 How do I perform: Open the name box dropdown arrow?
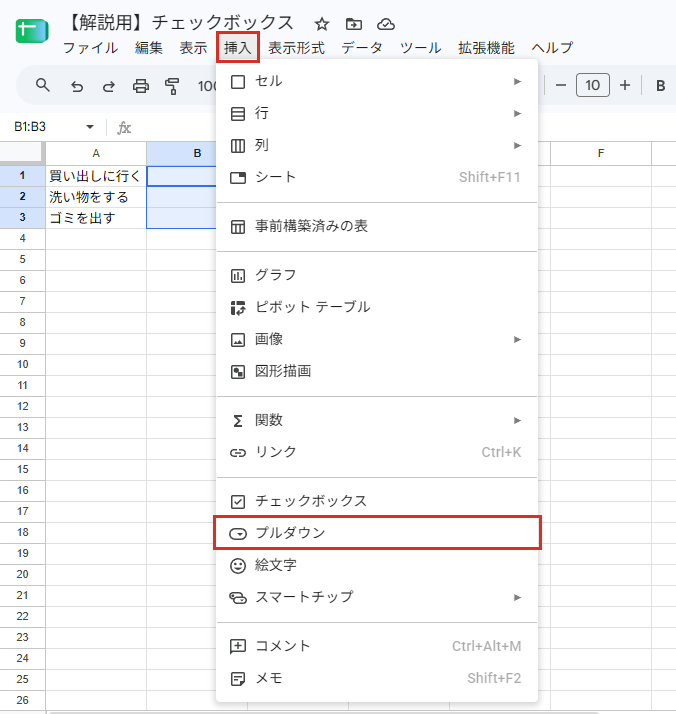90,127
